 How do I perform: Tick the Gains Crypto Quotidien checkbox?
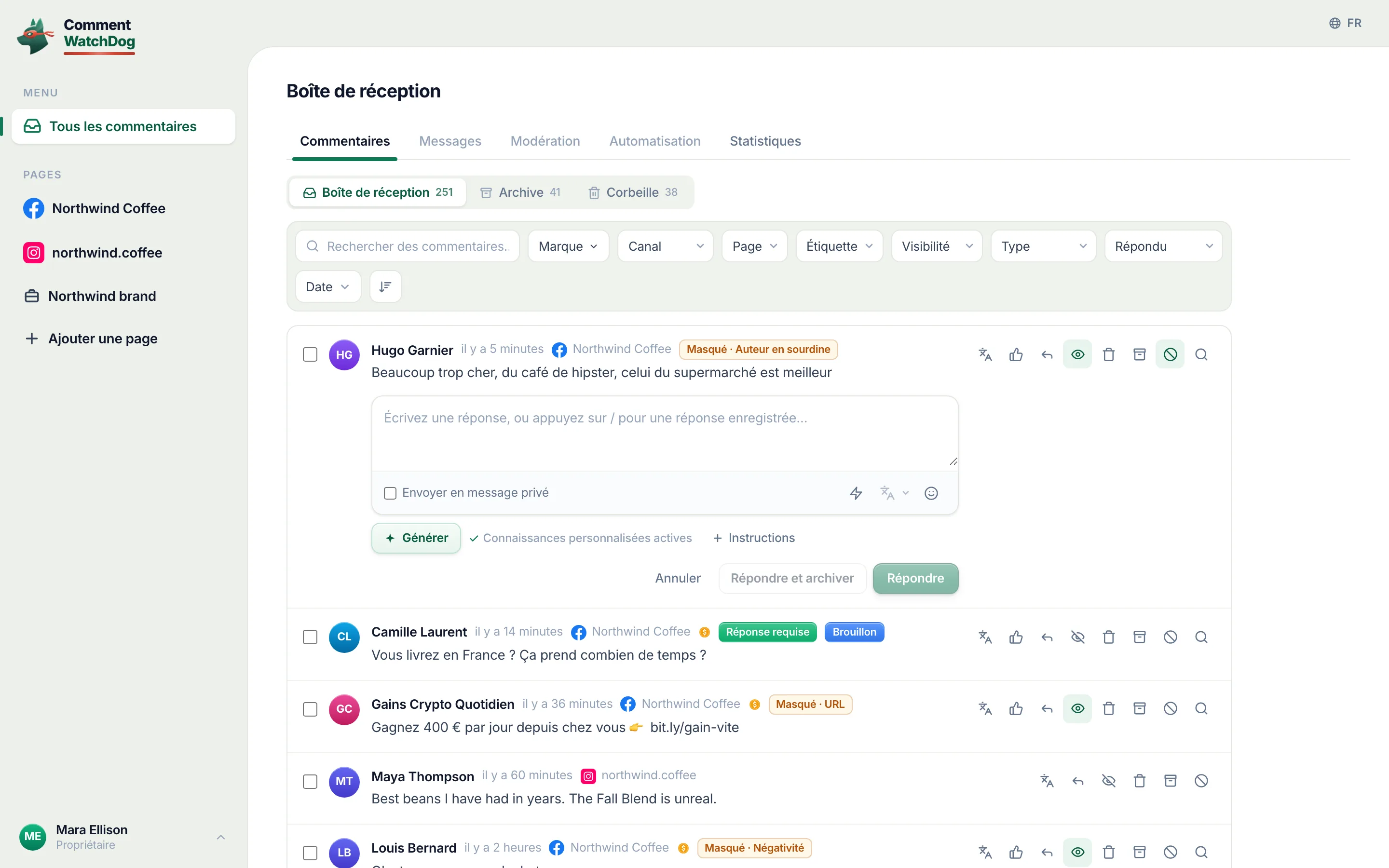[x=310, y=709]
